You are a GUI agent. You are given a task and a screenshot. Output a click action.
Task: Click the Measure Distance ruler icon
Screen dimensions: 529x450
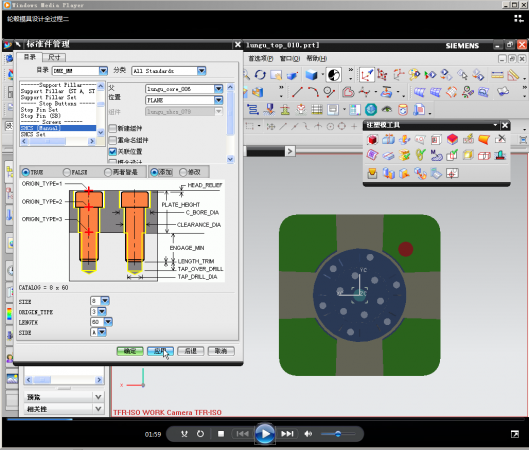coord(497,75)
